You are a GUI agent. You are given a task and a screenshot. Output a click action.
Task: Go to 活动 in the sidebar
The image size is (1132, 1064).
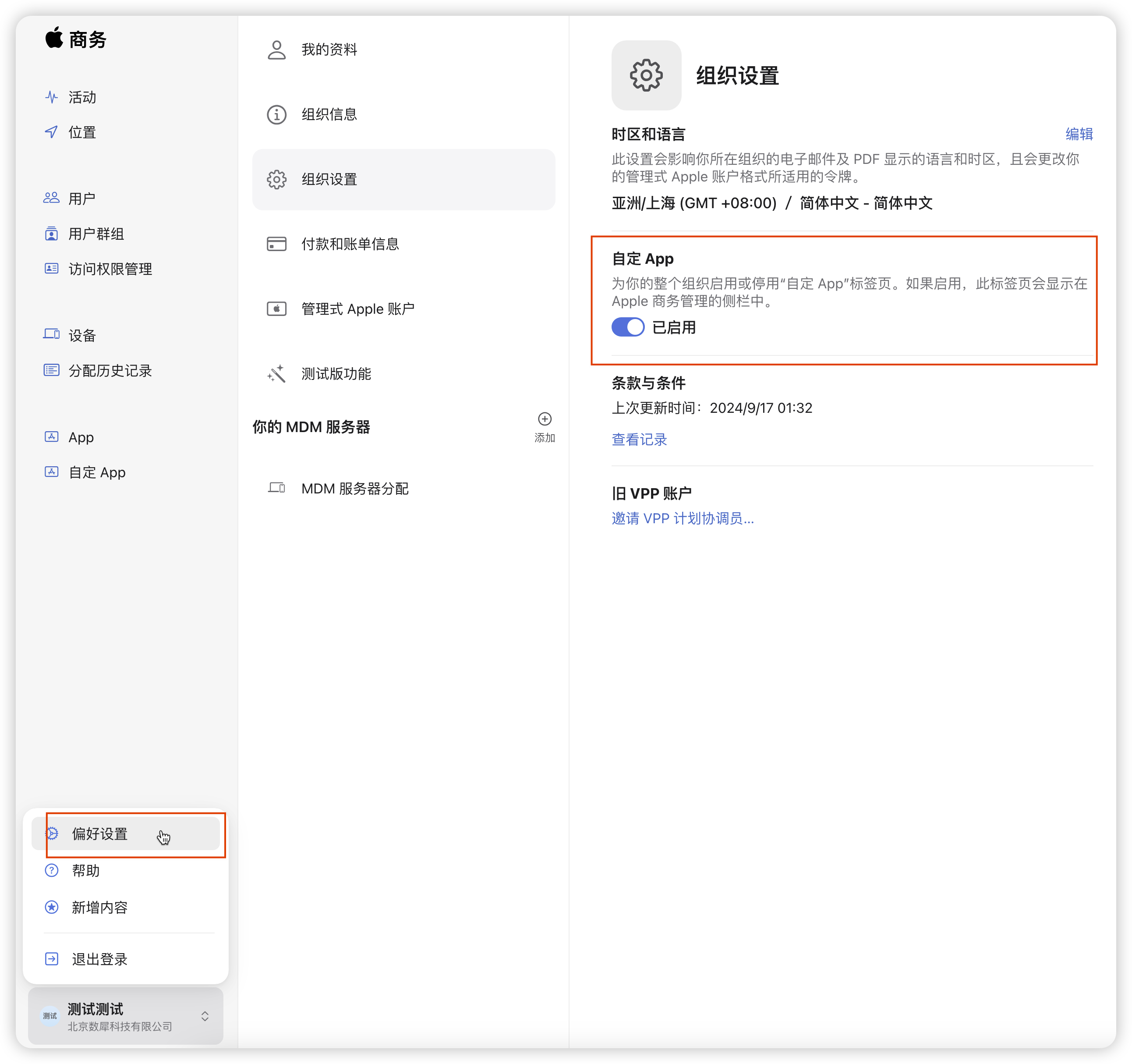click(x=82, y=97)
